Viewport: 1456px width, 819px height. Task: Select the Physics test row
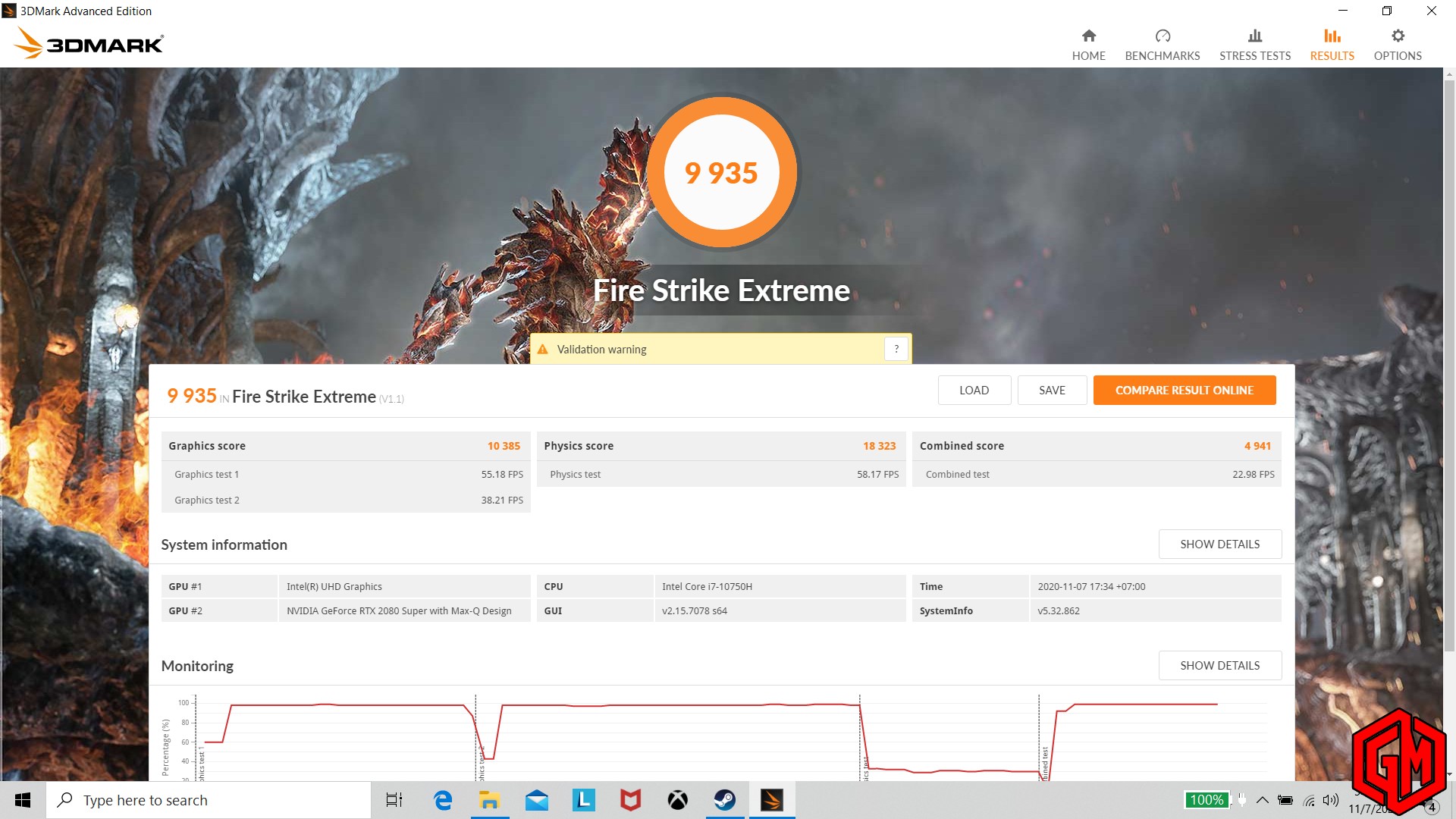point(721,474)
